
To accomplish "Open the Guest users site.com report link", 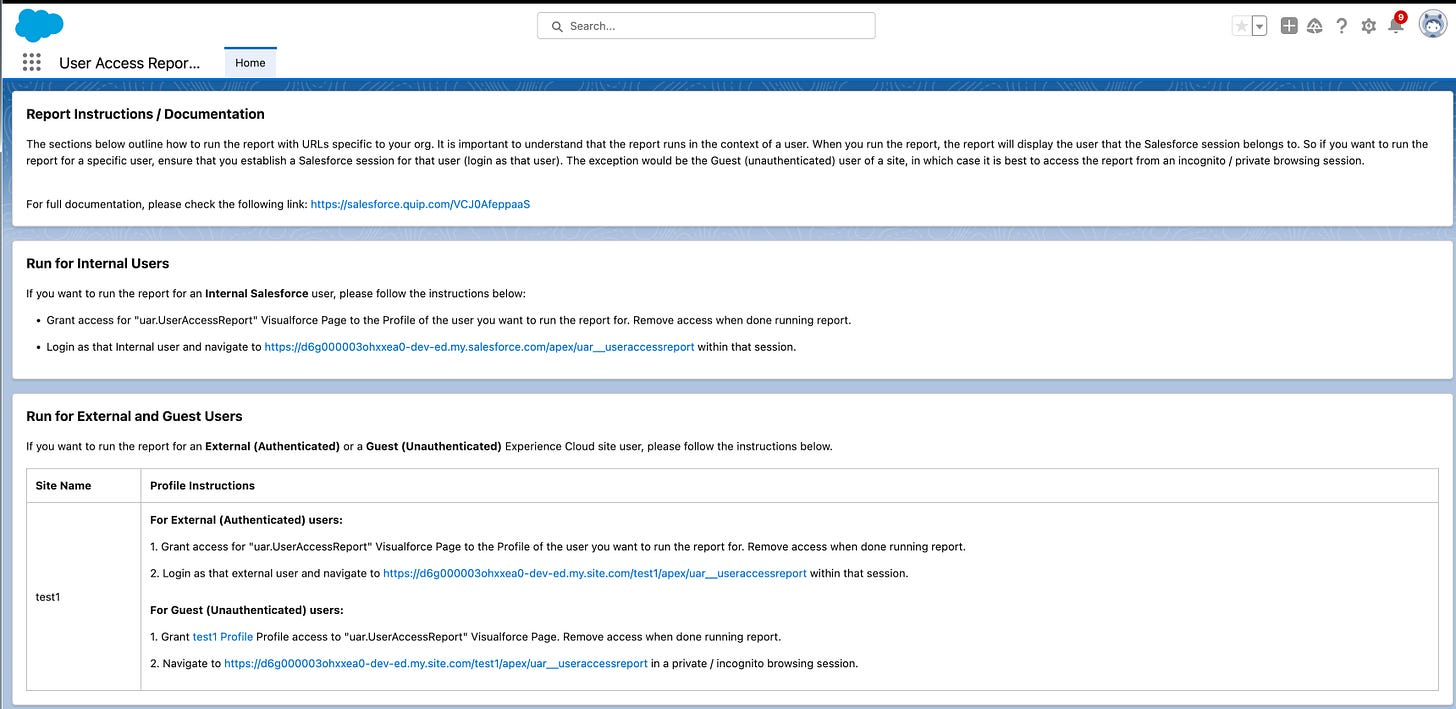I will 436,663.
